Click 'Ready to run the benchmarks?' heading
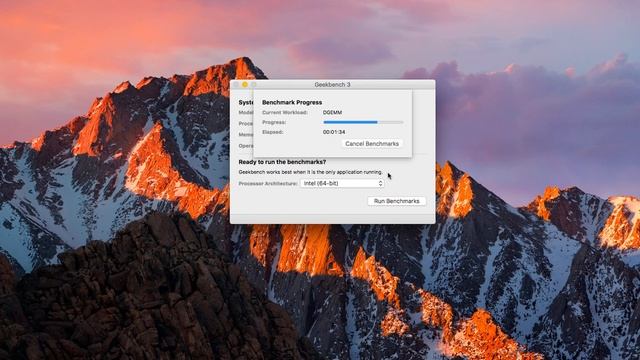640x360 pixels. click(x=282, y=162)
